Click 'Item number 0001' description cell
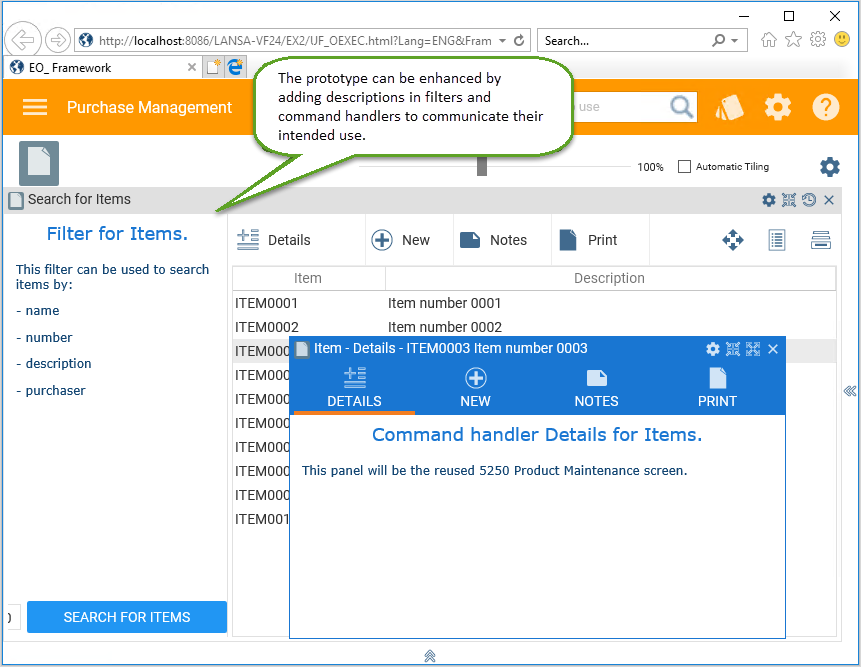The image size is (861, 667). 445,303
